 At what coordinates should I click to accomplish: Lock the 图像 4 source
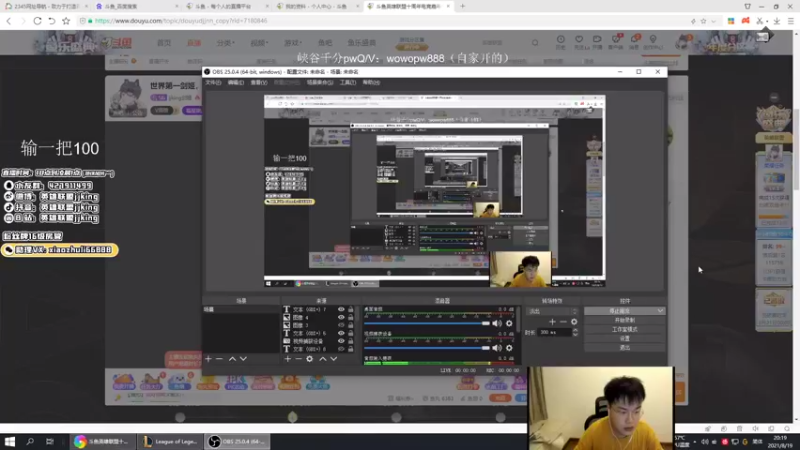click(351, 317)
